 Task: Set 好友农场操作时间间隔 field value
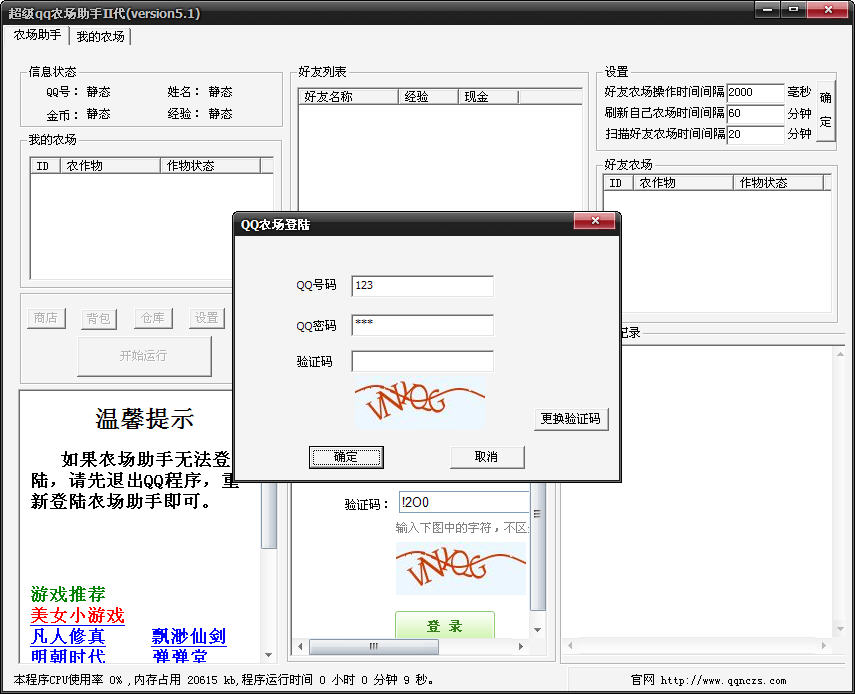[755, 92]
